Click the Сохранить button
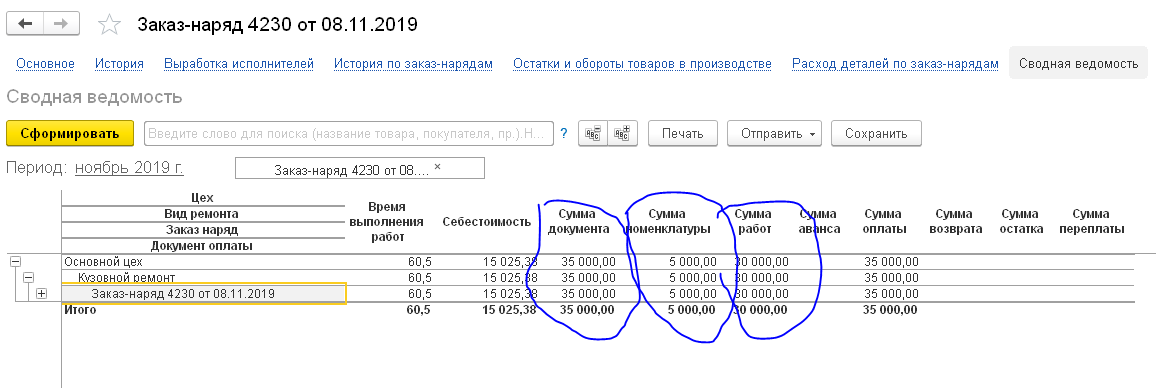This screenshot has width=1156, height=388. click(876, 134)
